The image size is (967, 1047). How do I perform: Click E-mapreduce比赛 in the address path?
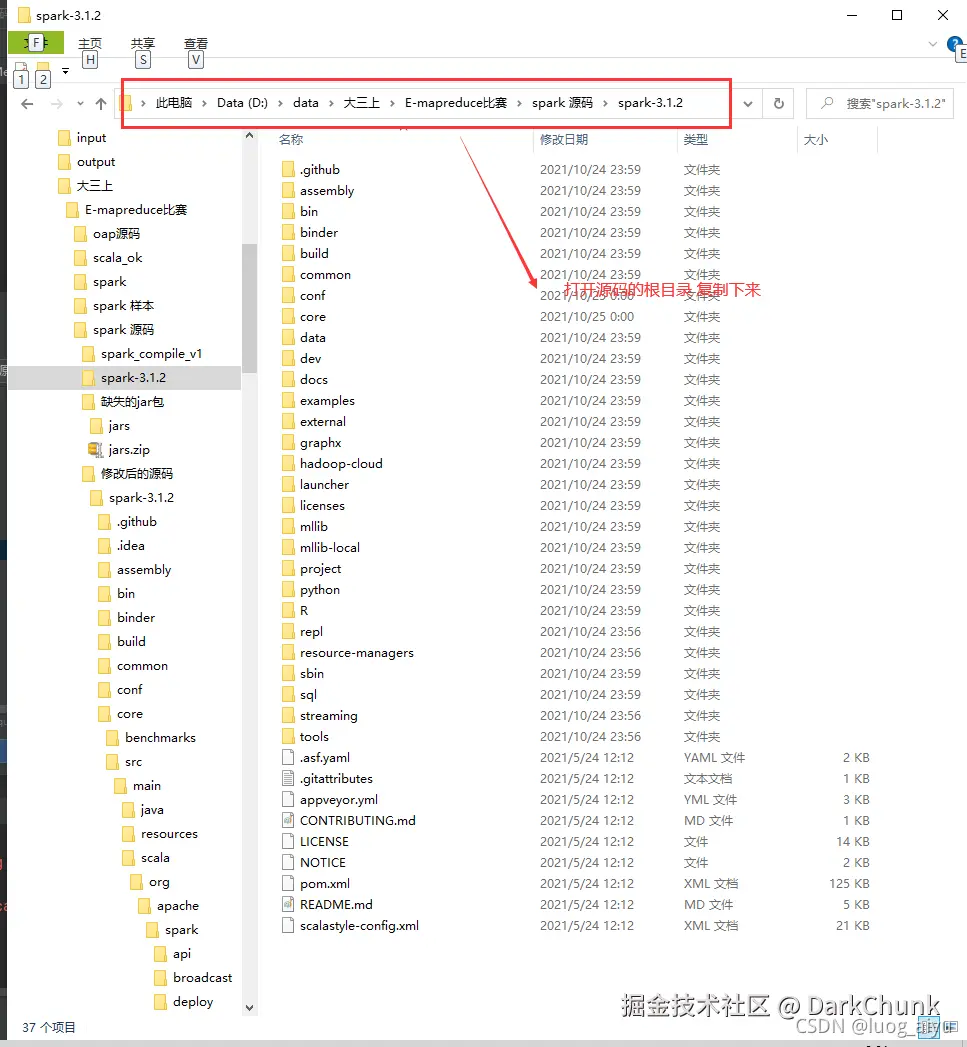pos(456,103)
